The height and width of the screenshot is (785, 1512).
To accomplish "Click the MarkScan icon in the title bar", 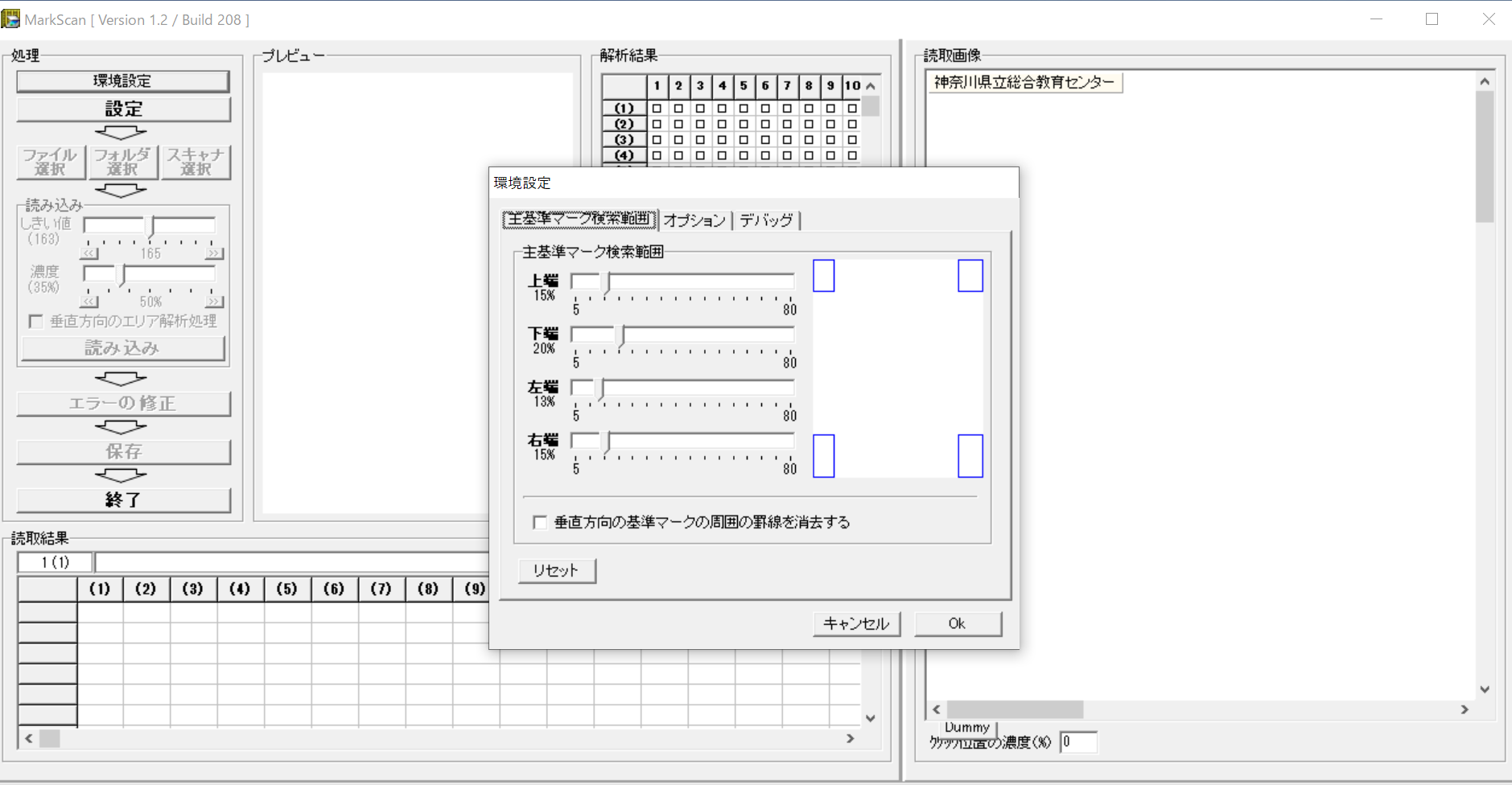I will click(x=11, y=18).
